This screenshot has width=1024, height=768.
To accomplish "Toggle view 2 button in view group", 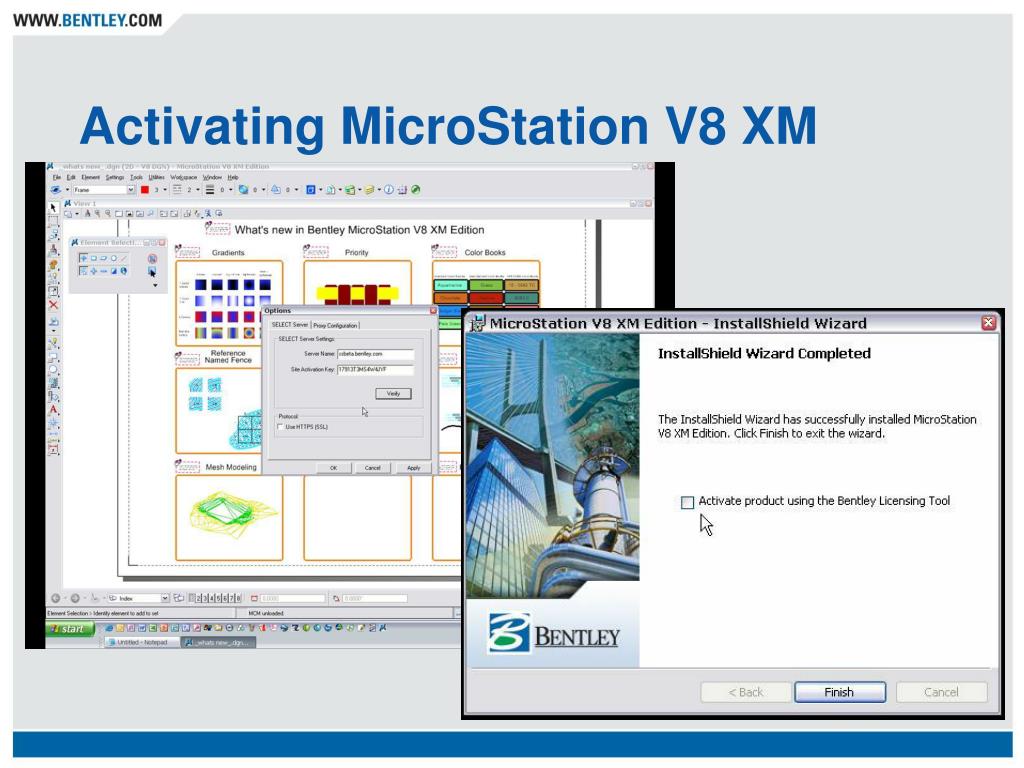I will [198, 598].
